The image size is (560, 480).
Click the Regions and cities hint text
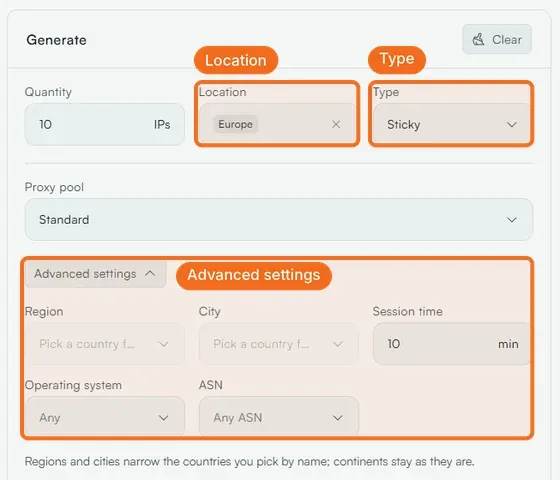coord(249,461)
